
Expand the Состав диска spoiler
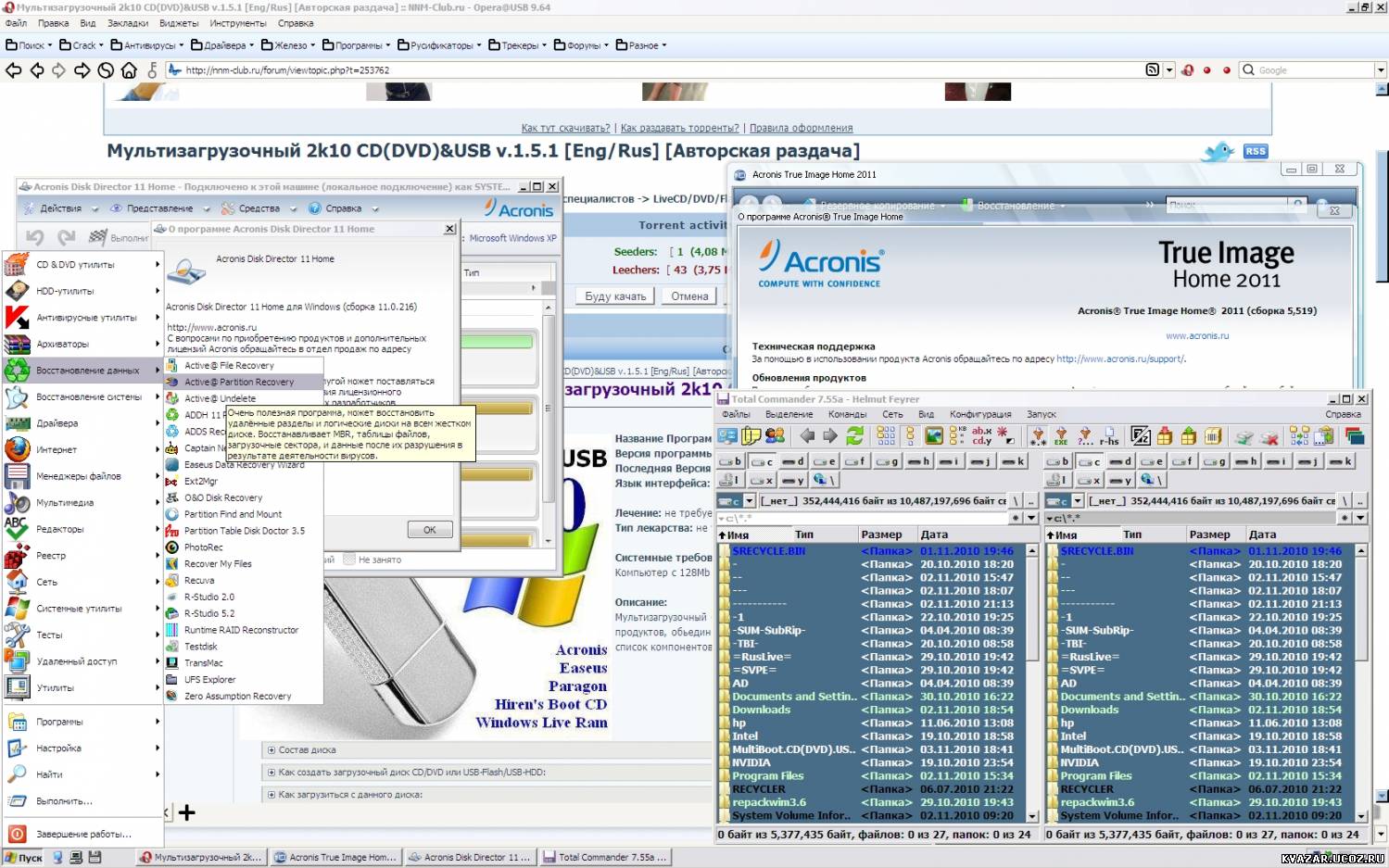(x=271, y=750)
